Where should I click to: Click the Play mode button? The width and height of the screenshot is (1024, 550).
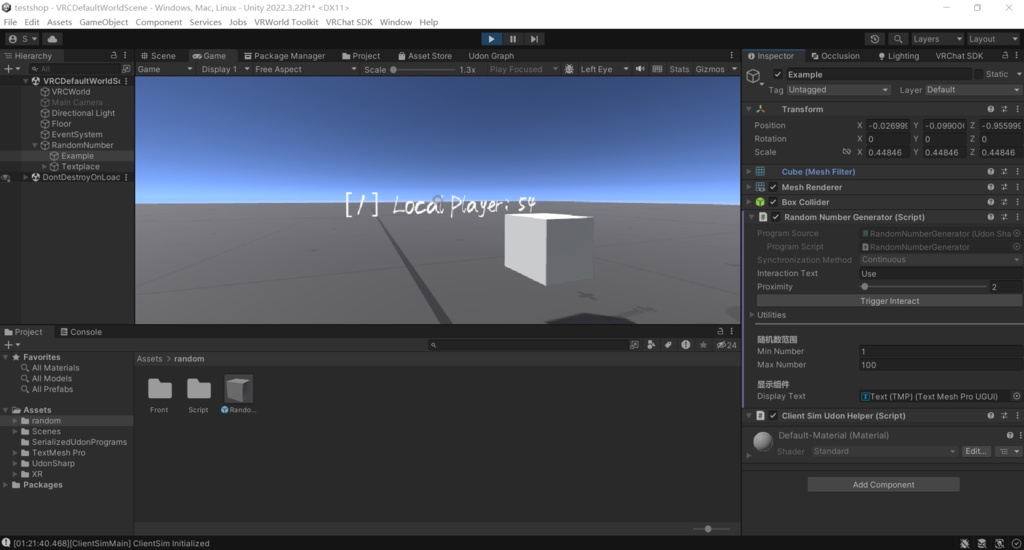pos(491,39)
